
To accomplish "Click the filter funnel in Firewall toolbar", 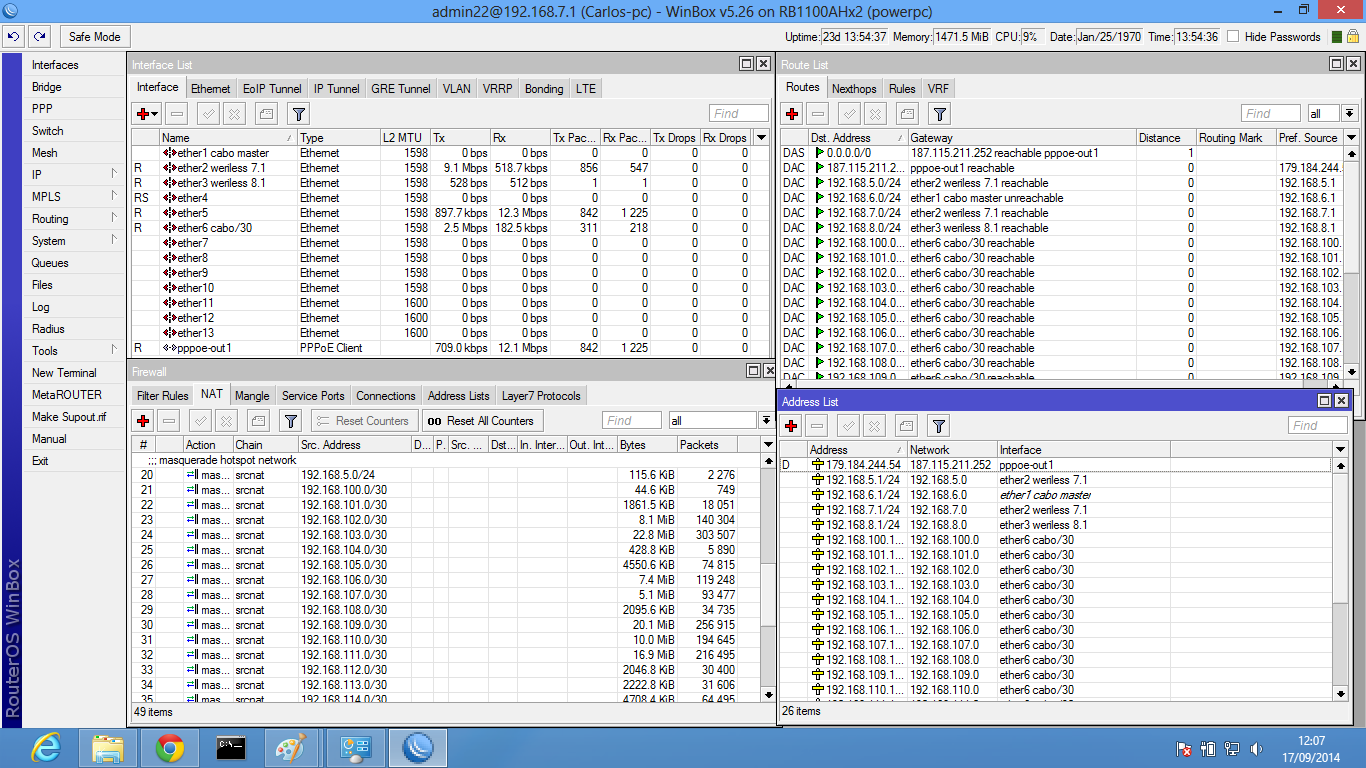I will tap(291, 421).
